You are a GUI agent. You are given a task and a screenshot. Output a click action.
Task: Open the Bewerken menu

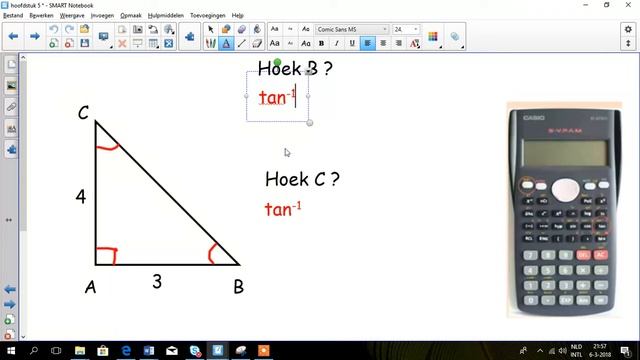click(x=41, y=16)
